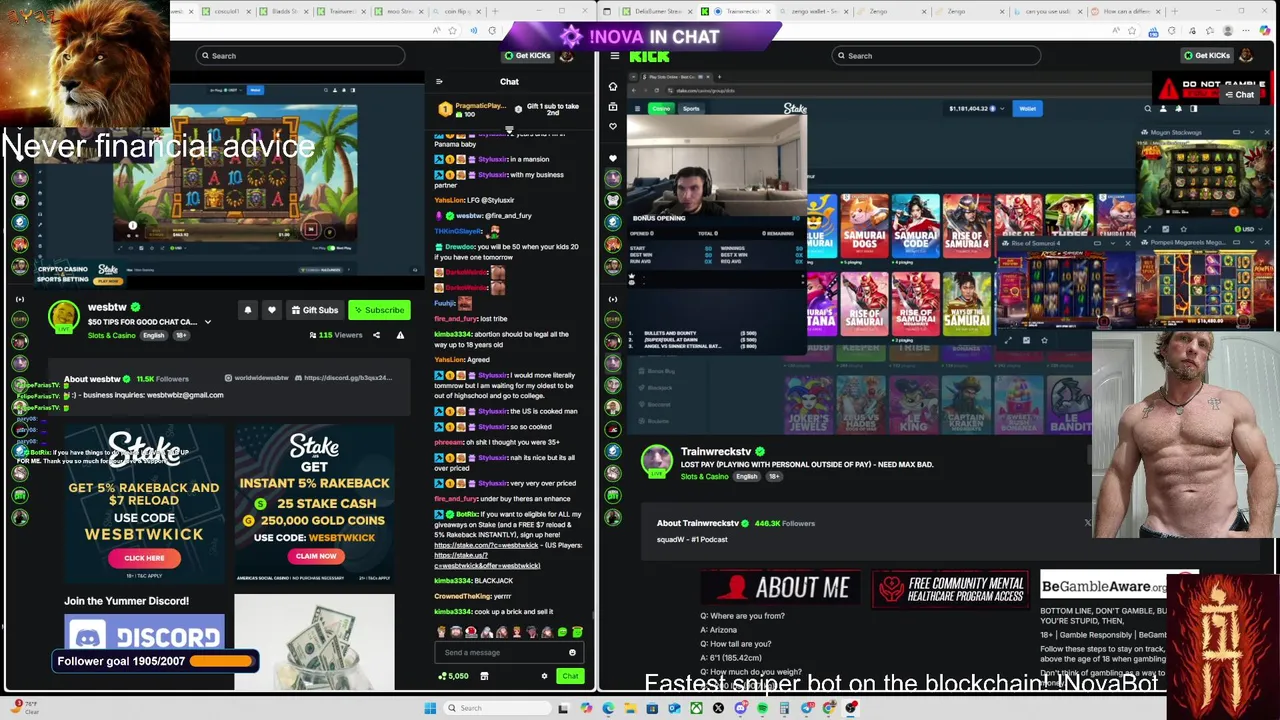1280x720 pixels.
Task: Click the bell notification icon on wesbtw channel
Action: pos(248,310)
